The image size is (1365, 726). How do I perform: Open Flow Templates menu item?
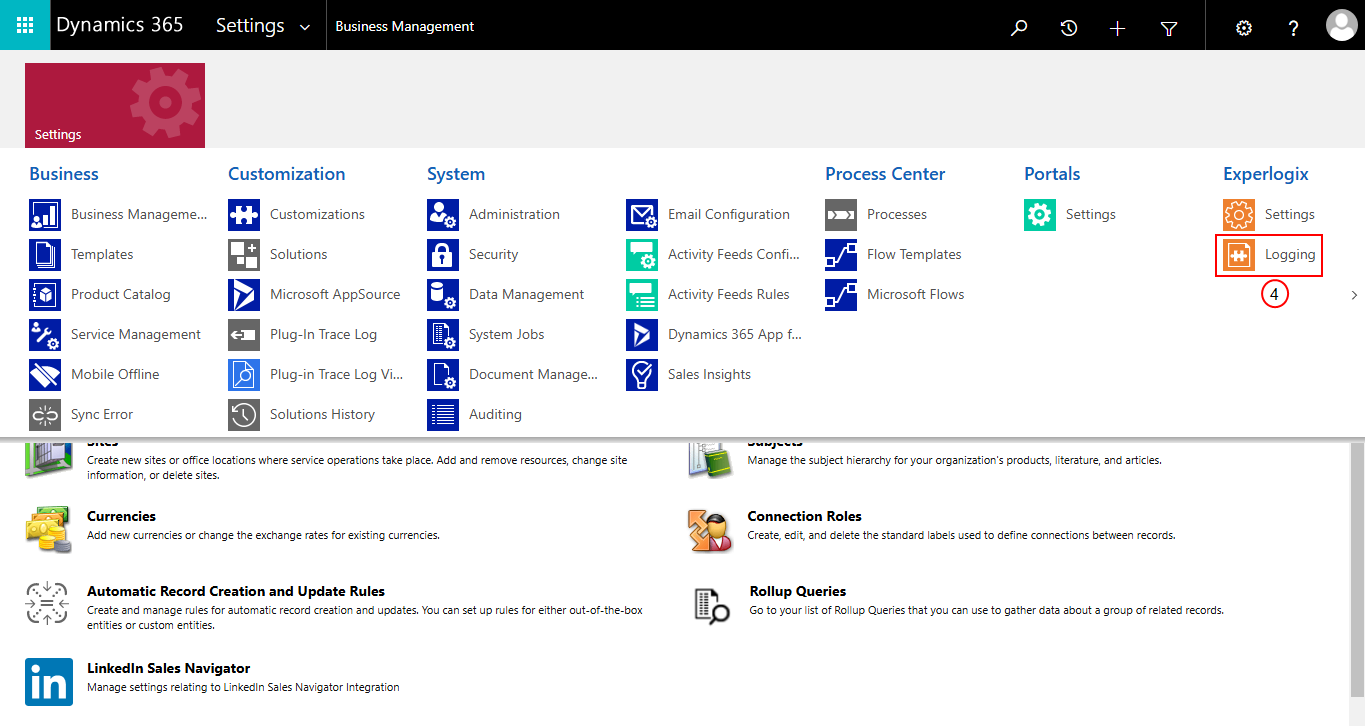(914, 254)
